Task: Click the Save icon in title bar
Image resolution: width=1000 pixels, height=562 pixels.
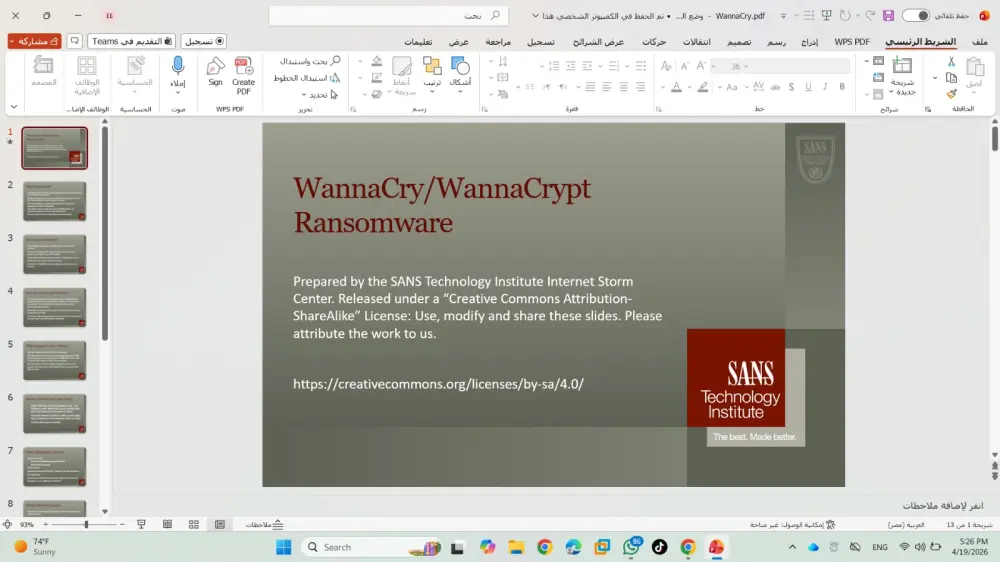Action: [x=888, y=15]
